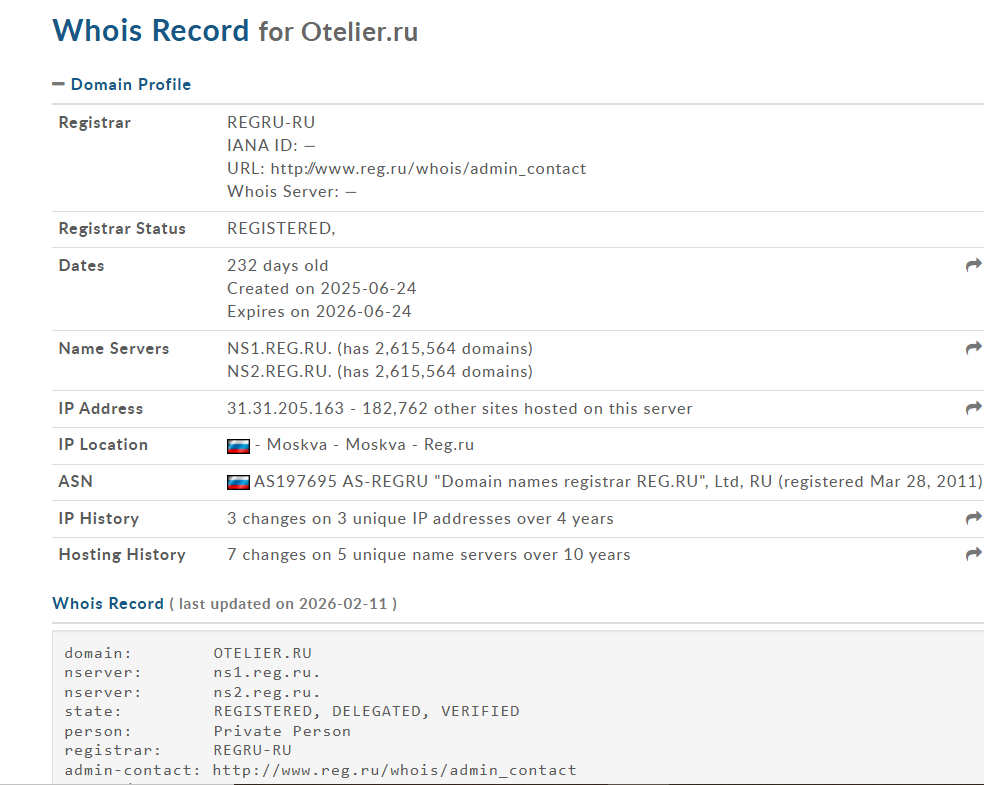Click the registrar URL www.reg.ru/whois/admin_contact
The image size is (984, 785).
click(x=428, y=168)
